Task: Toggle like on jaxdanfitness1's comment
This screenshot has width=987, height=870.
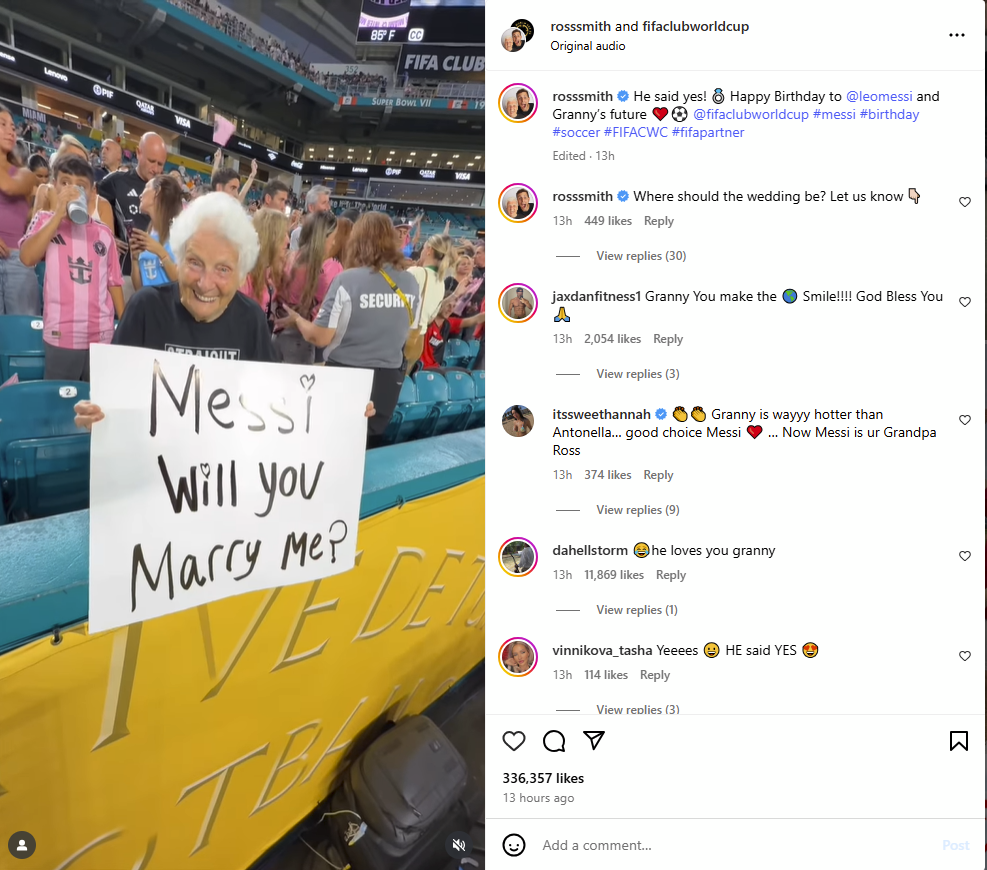Action: (x=964, y=302)
